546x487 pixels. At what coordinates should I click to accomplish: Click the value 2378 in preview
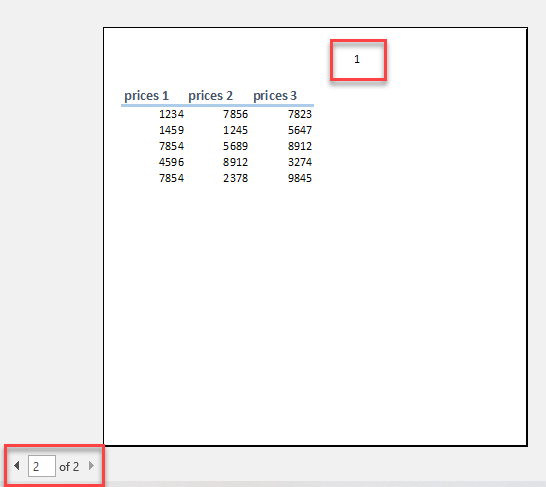pyautogui.click(x=235, y=178)
